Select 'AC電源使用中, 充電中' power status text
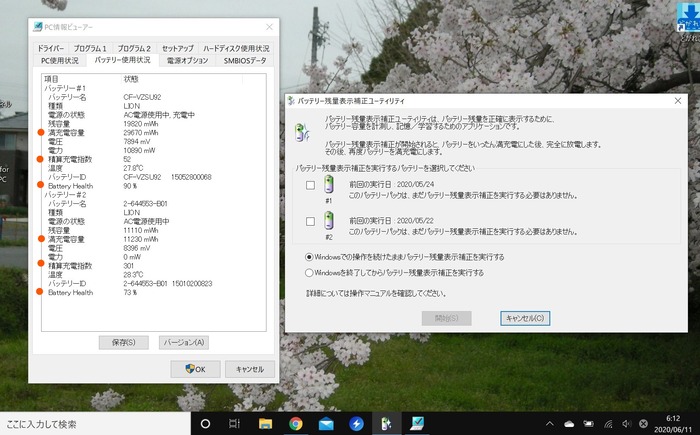Image resolution: width=700 pixels, height=435 pixels. pyautogui.click(x=159, y=115)
